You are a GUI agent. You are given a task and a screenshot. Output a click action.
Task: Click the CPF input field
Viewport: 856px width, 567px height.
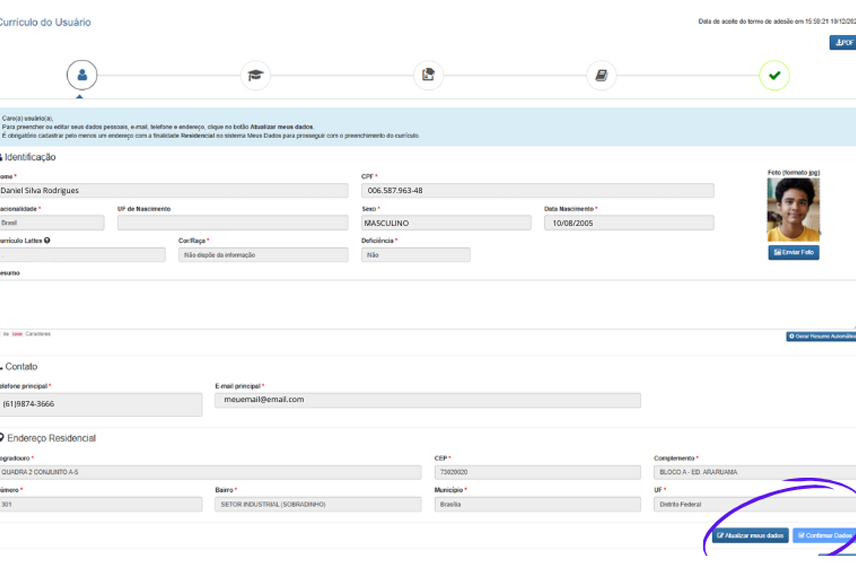537,191
